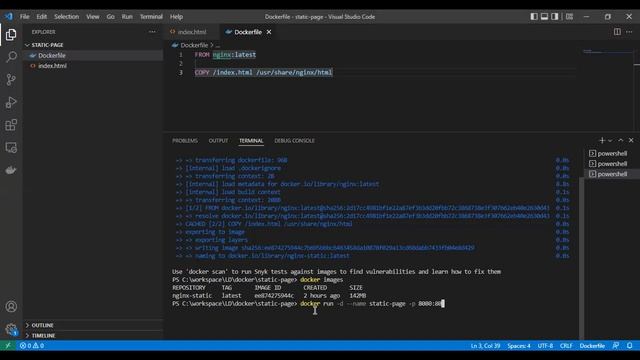Split the editor right
Screen dimensions: 640x360
pyautogui.click(x=617, y=32)
